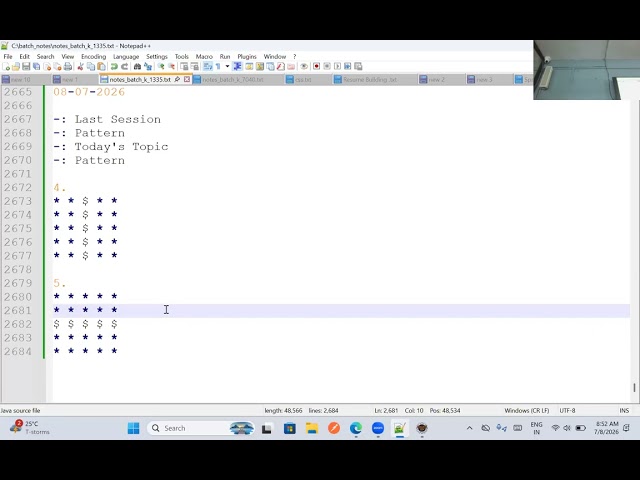Open the Window menu
Image resolution: width=640 pixels, height=480 pixels.
pyautogui.click(x=275, y=56)
